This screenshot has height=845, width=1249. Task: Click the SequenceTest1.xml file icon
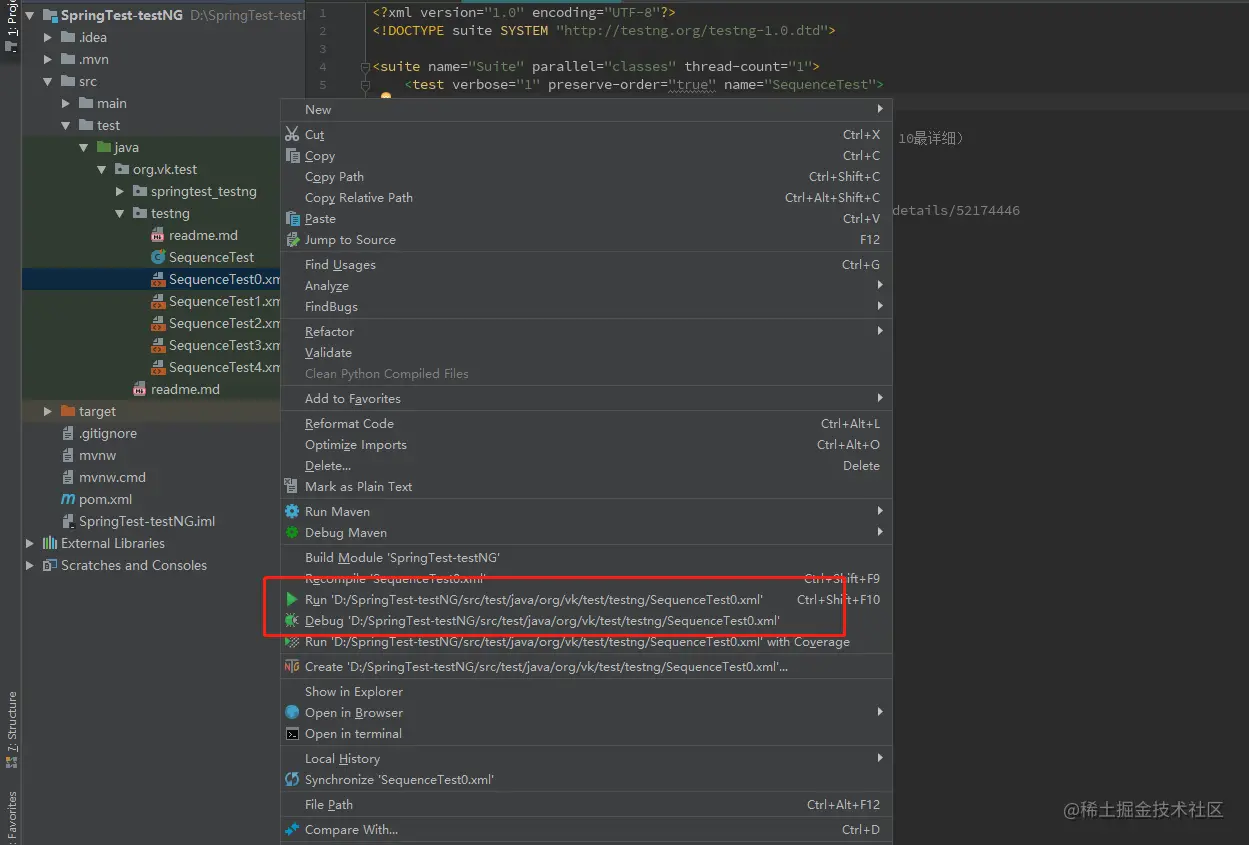(x=158, y=301)
